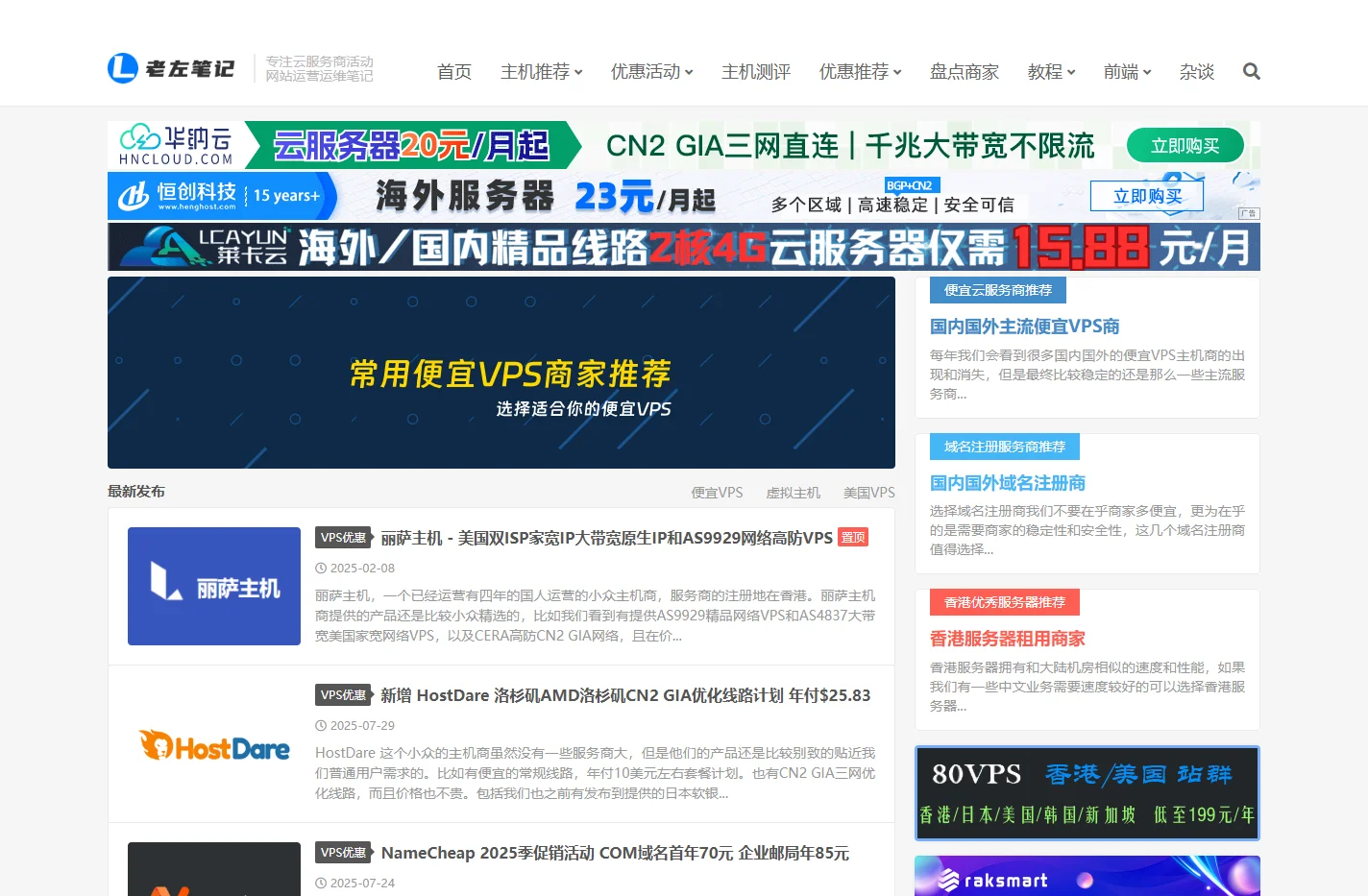The height and width of the screenshot is (896, 1368).
Task: Click the 华纳云 HNCLOUD.COM logo
Action: point(176,145)
